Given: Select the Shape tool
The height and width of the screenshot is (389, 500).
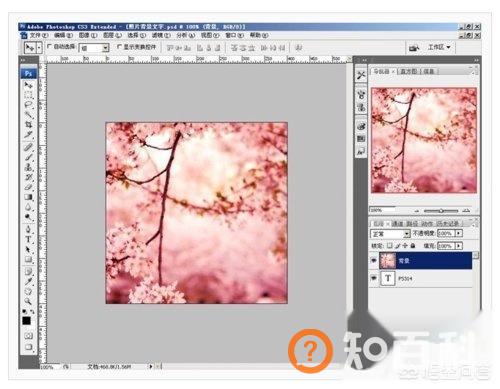Looking at the screenshot, I should pyautogui.click(x=29, y=259).
